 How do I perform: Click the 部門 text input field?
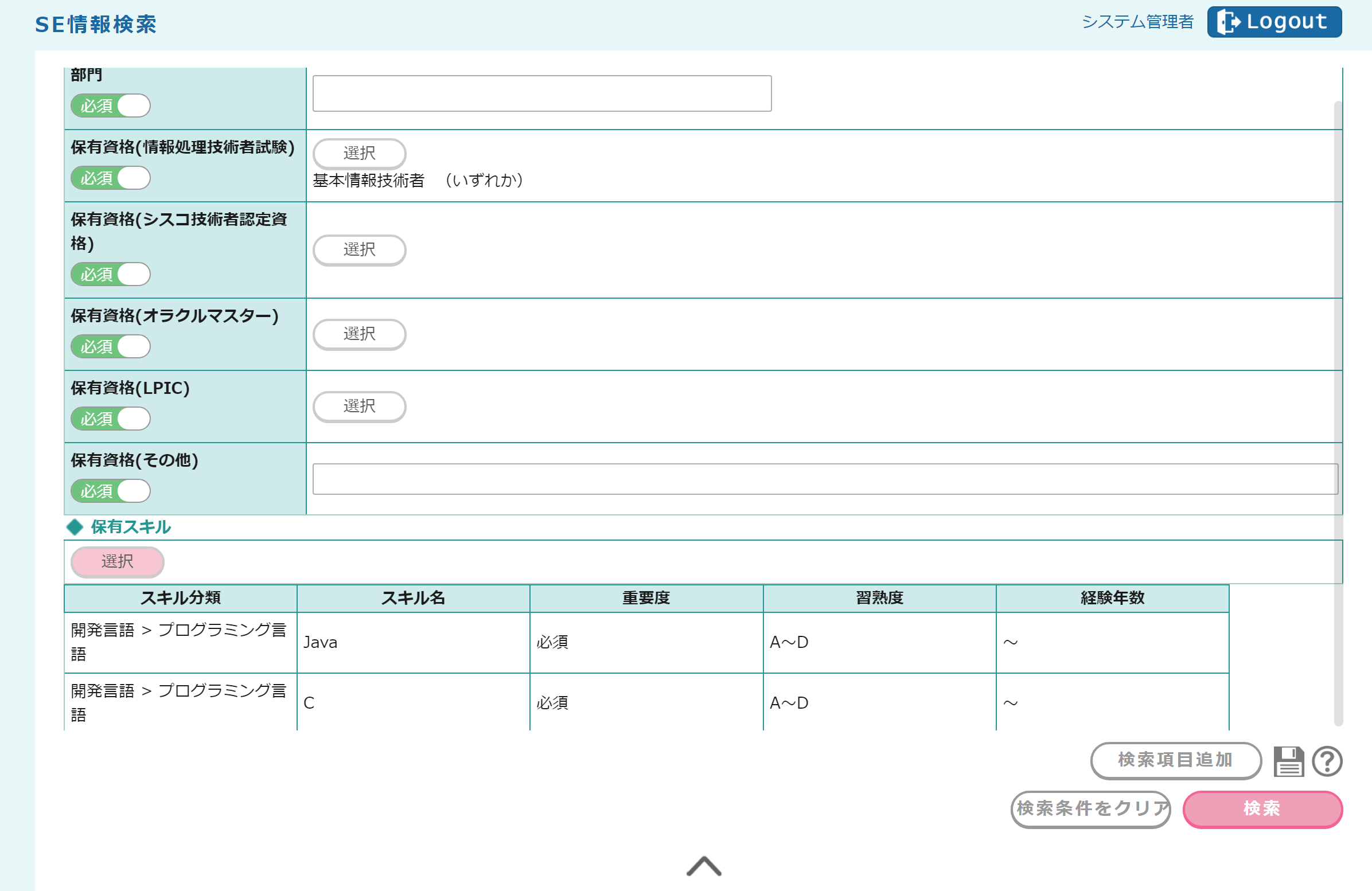coord(542,93)
